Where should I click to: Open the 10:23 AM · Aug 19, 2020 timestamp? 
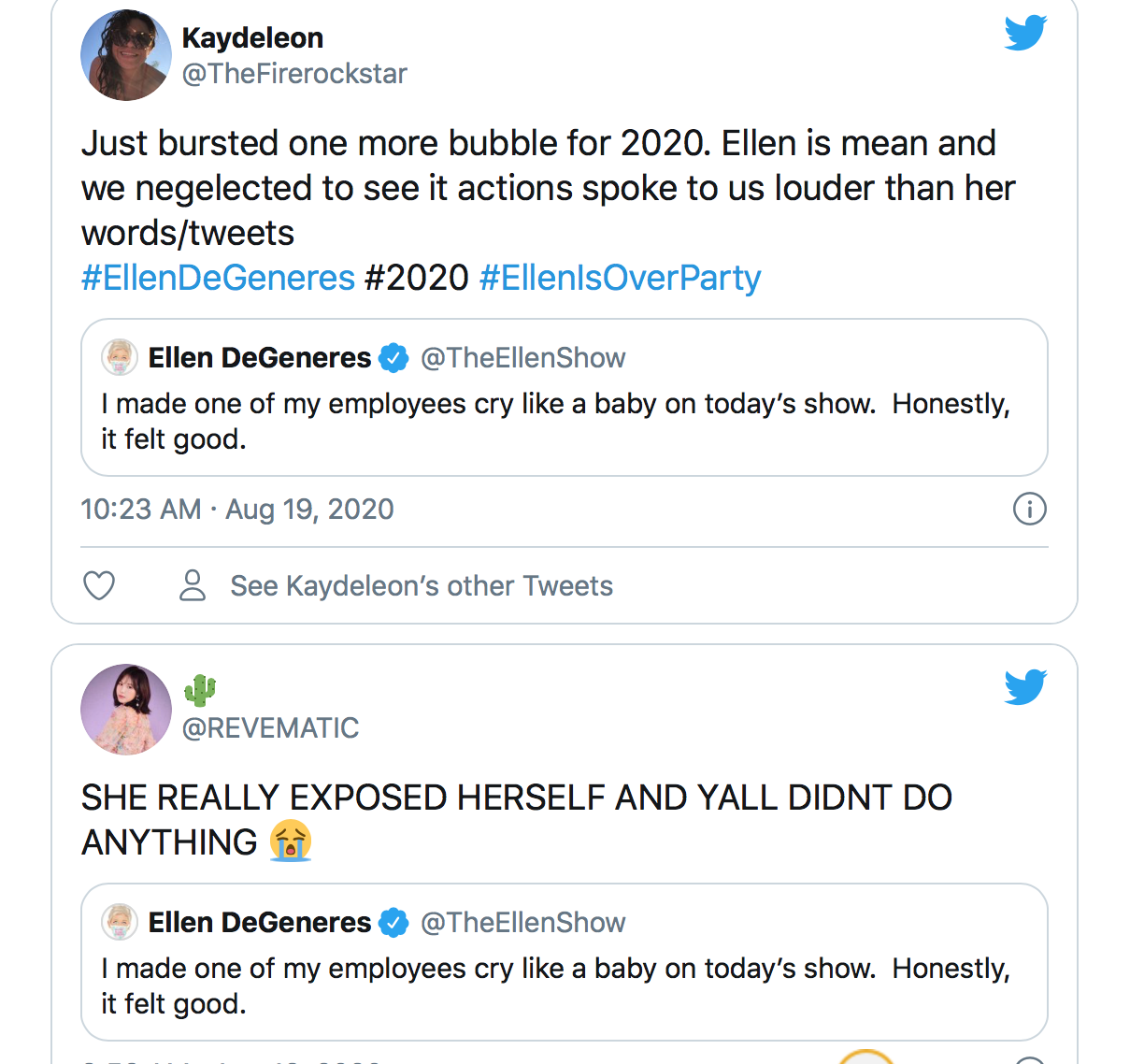pyautogui.click(x=237, y=510)
